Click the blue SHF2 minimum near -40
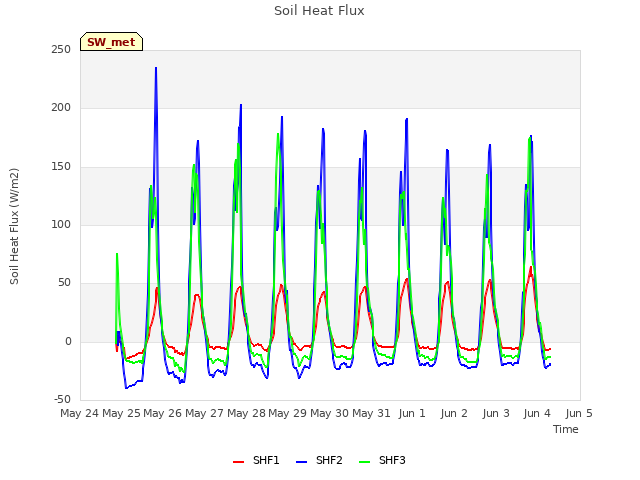Viewport: 640px width, 480px height. pos(126,388)
